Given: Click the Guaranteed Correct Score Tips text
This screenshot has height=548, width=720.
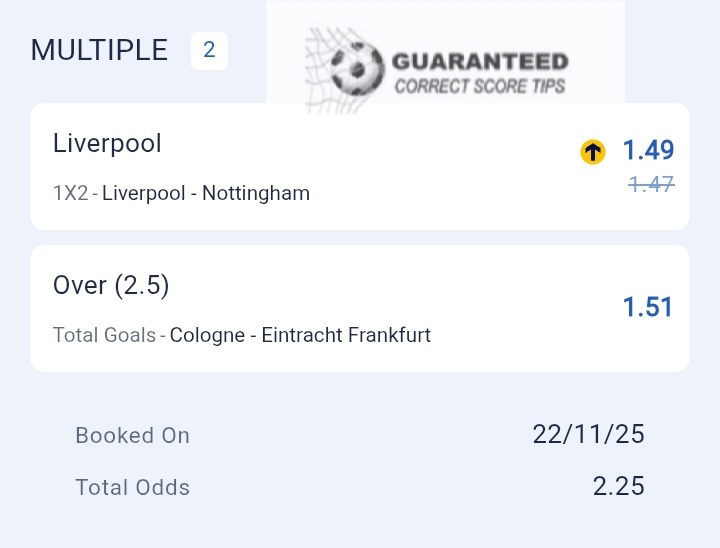Looking at the screenshot, I should pos(480,74).
